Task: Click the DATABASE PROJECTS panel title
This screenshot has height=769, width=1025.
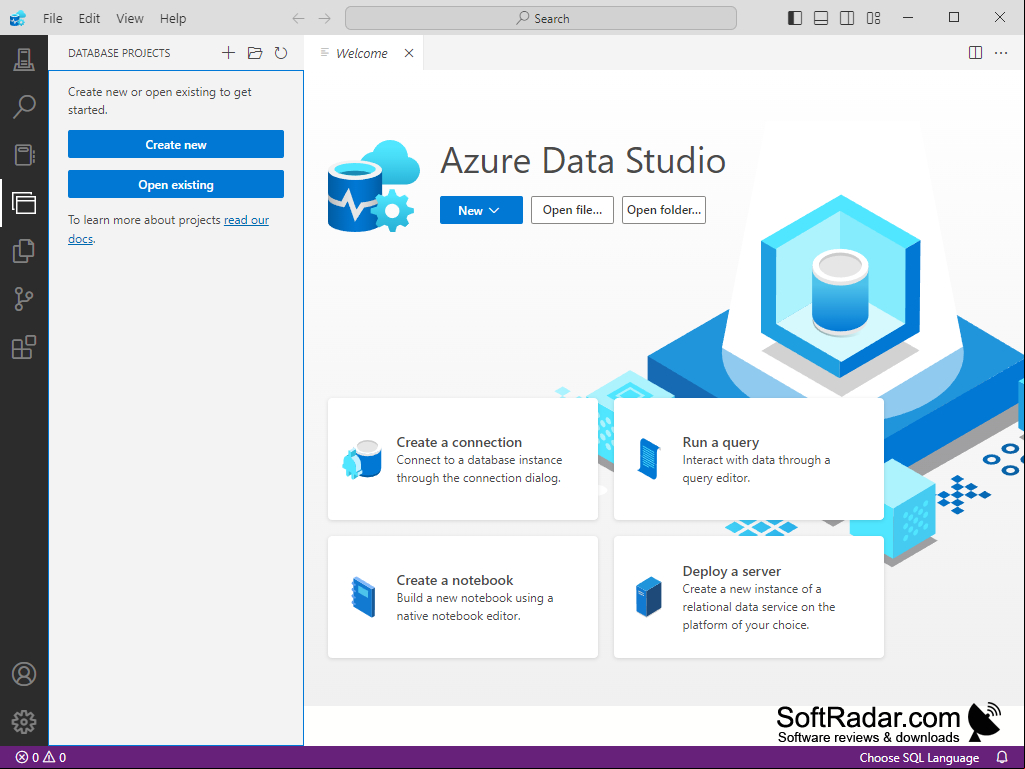Action: pyautogui.click(x=119, y=53)
